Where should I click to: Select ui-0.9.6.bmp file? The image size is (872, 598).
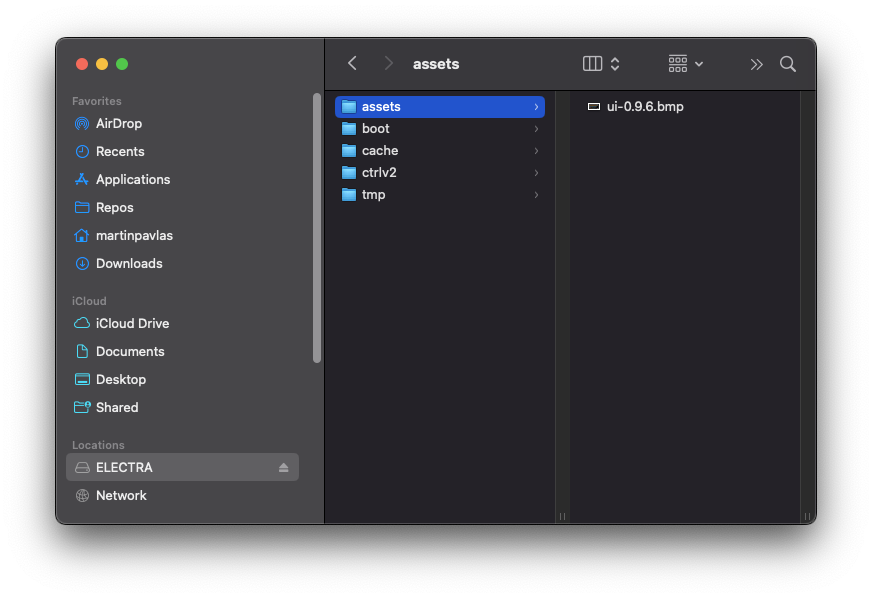pos(685,106)
